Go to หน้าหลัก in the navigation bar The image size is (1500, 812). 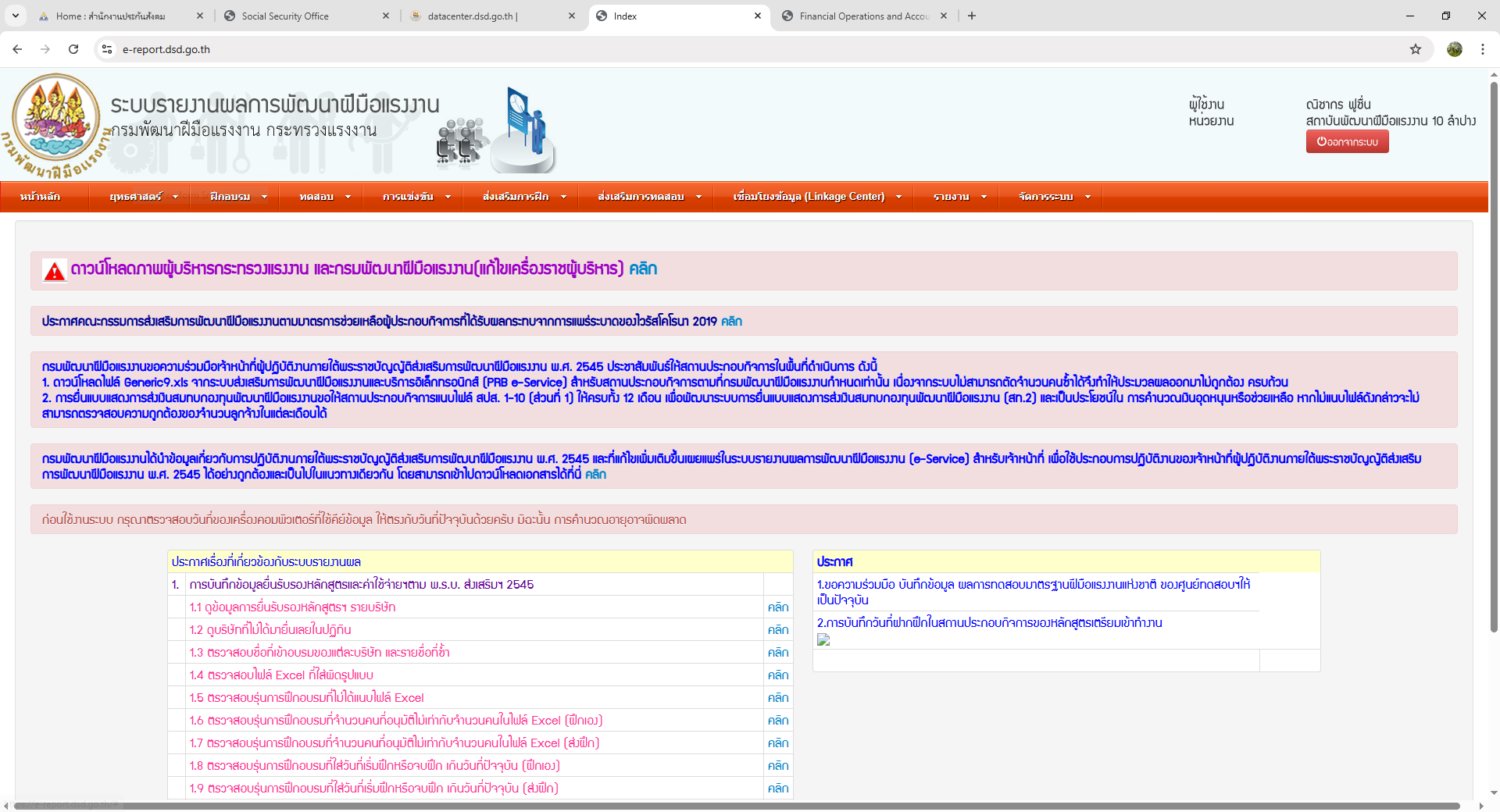[41, 197]
